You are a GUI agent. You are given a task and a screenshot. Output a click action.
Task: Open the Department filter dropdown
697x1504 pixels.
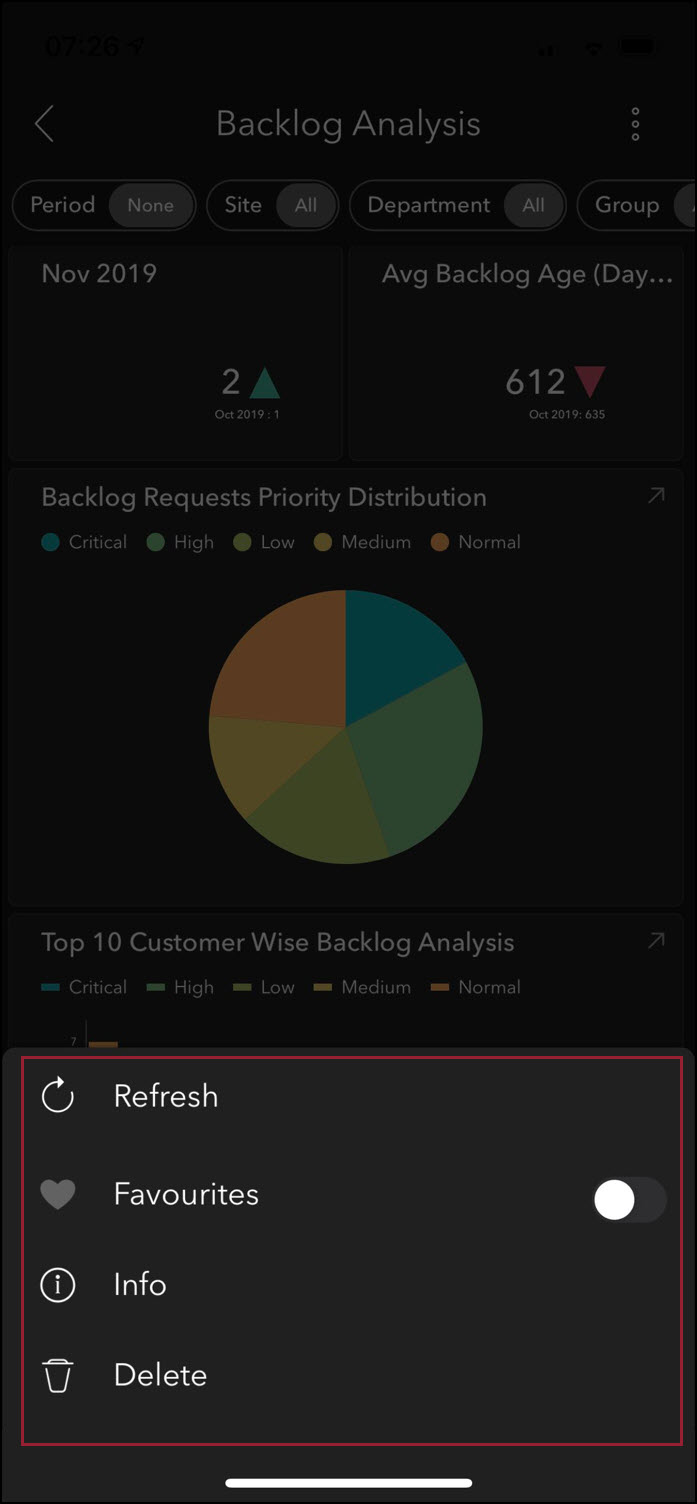458,205
